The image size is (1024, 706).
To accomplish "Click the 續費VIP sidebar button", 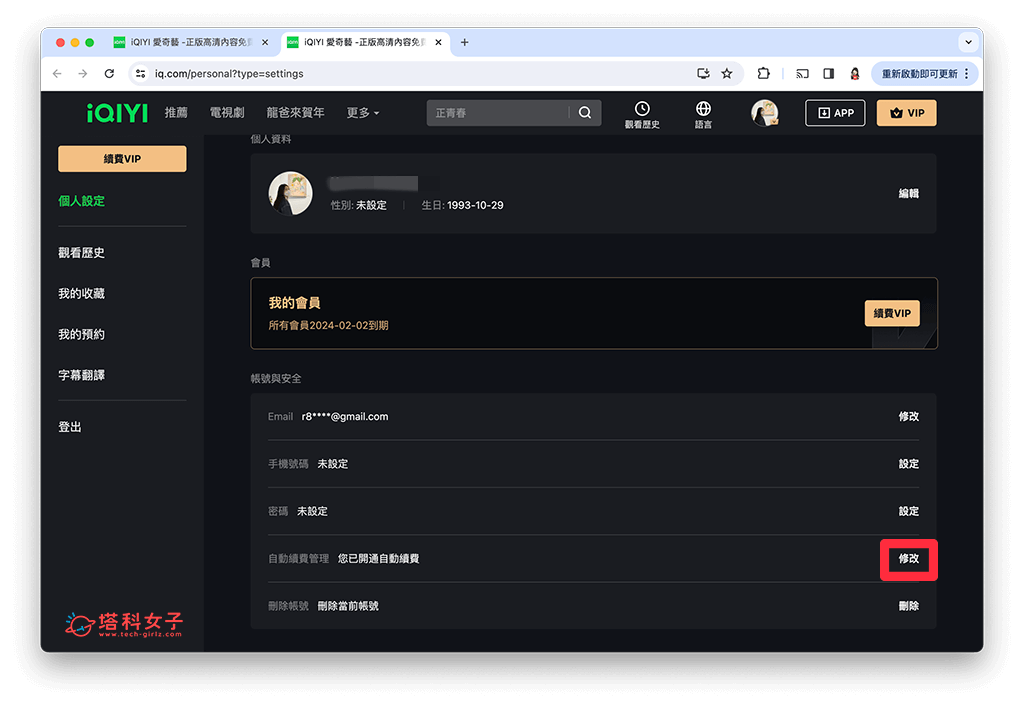I will [x=122, y=159].
